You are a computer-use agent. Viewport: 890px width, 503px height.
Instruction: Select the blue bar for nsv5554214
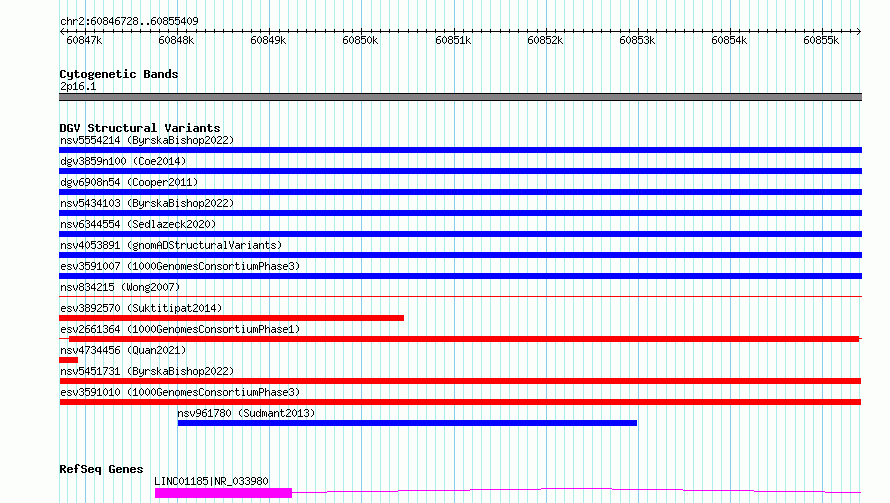point(460,150)
